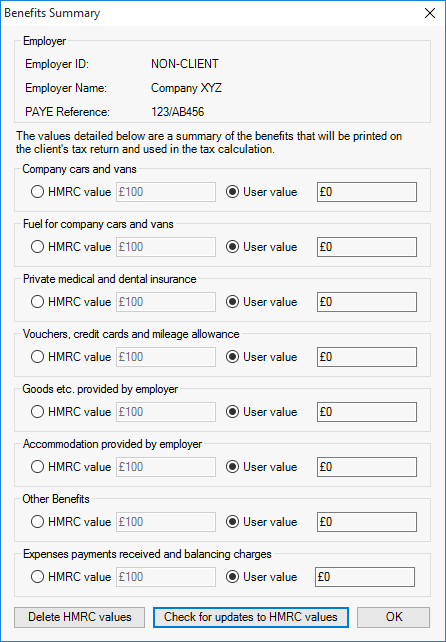The image size is (446, 642).
Task: Click the Fuel for company cars user value field
Action: (367, 247)
